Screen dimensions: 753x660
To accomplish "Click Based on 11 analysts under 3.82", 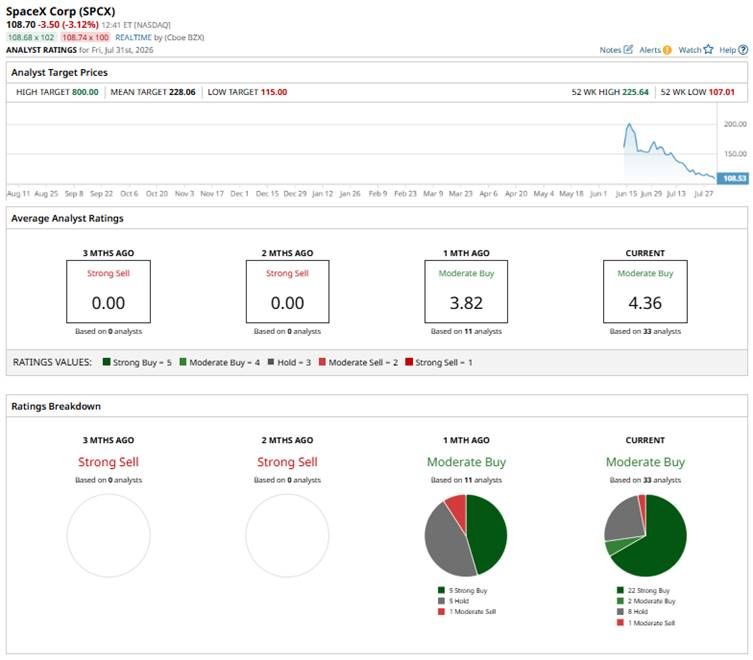I will (x=466, y=331).
